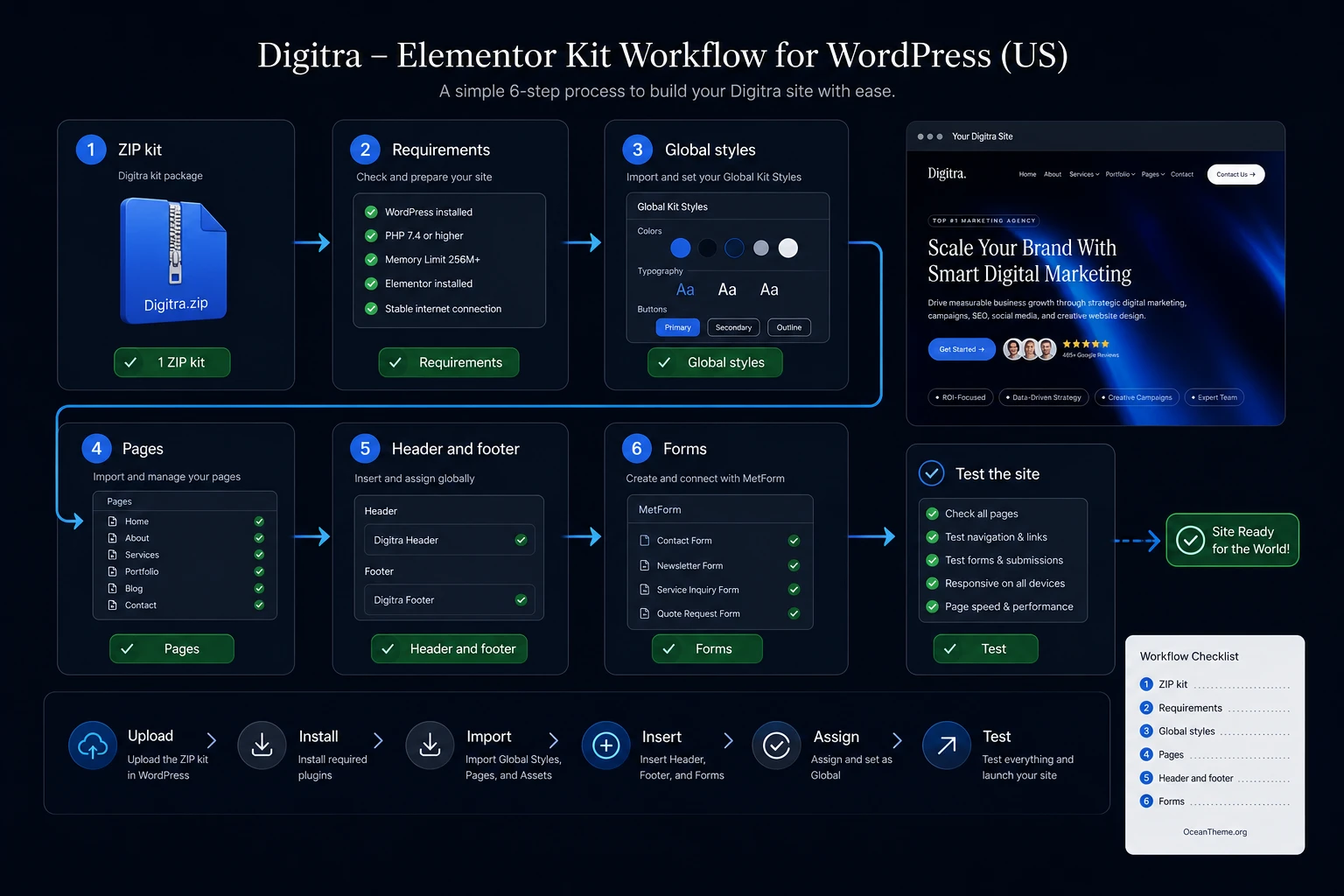The image size is (1344, 896).
Task: Click the Assign checkmark circle icon
Action: click(x=776, y=745)
